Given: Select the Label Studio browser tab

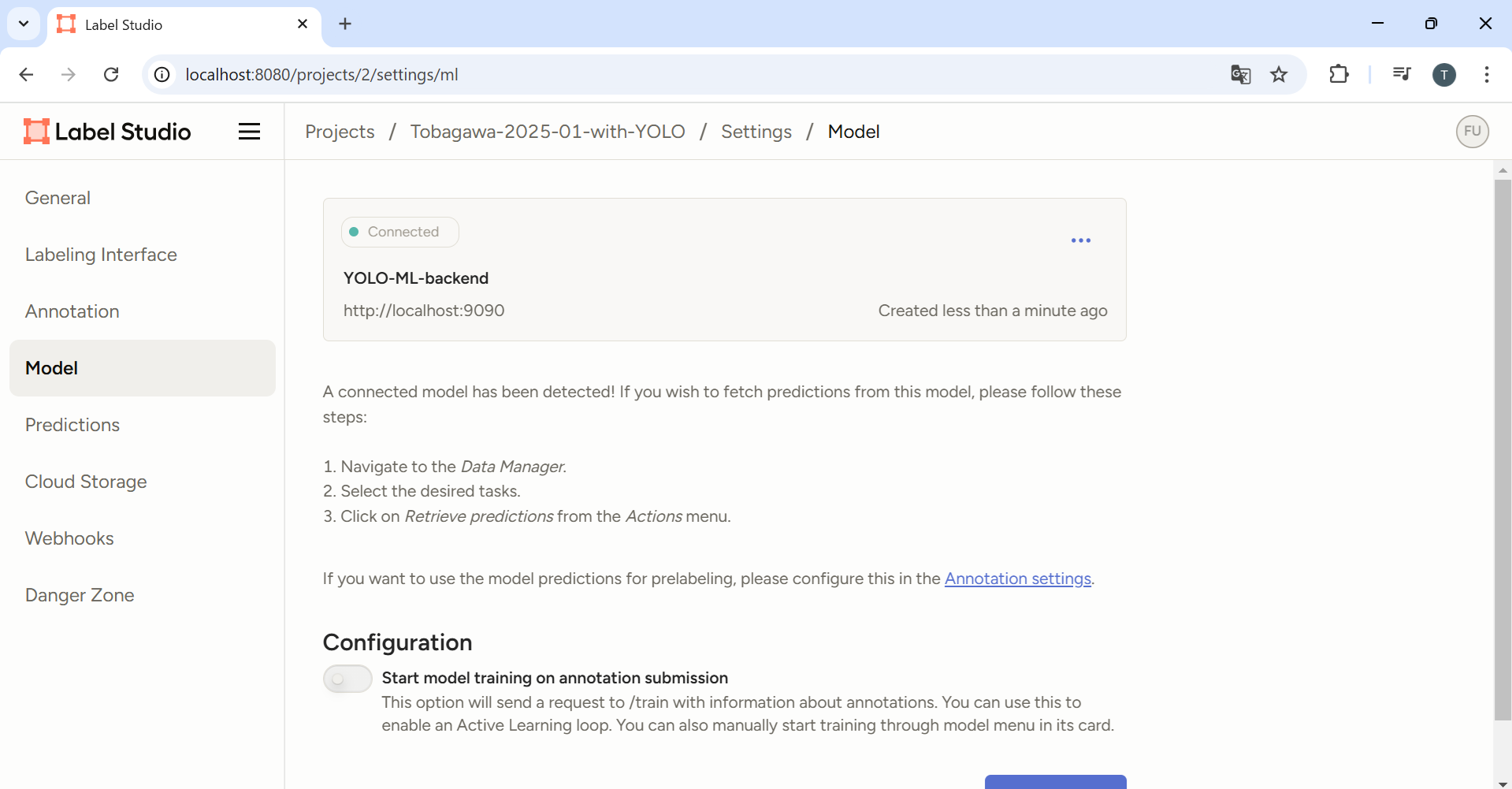Looking at the screenshot, I should pos(184,24).
